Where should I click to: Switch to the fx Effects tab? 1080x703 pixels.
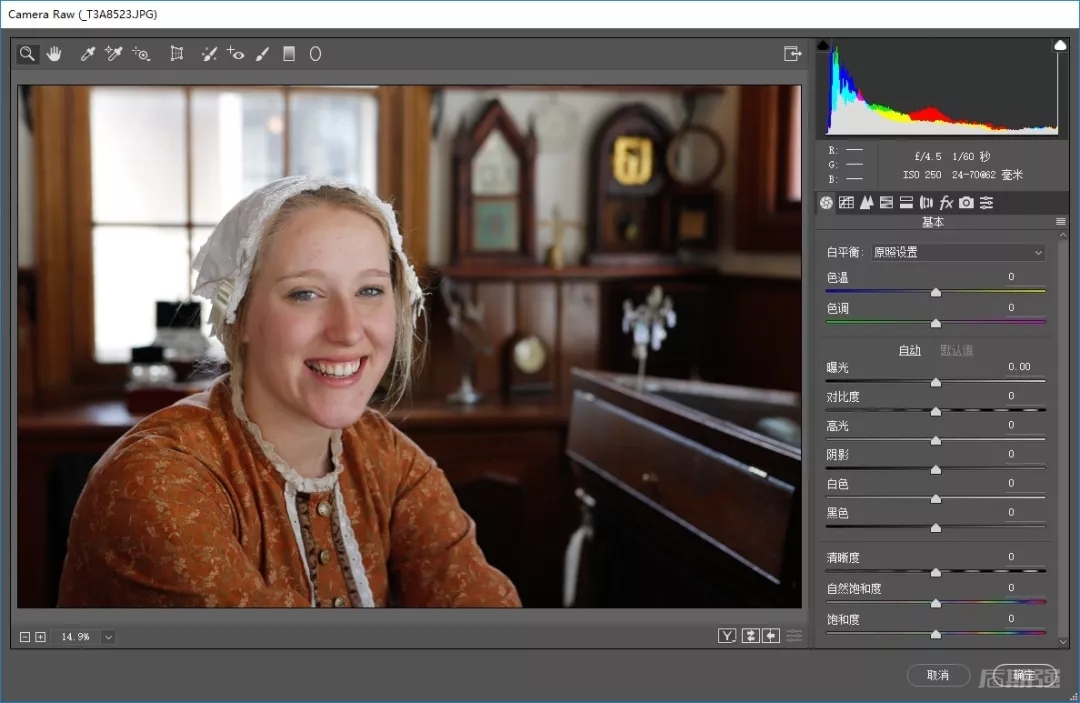[x=946, y=203]
